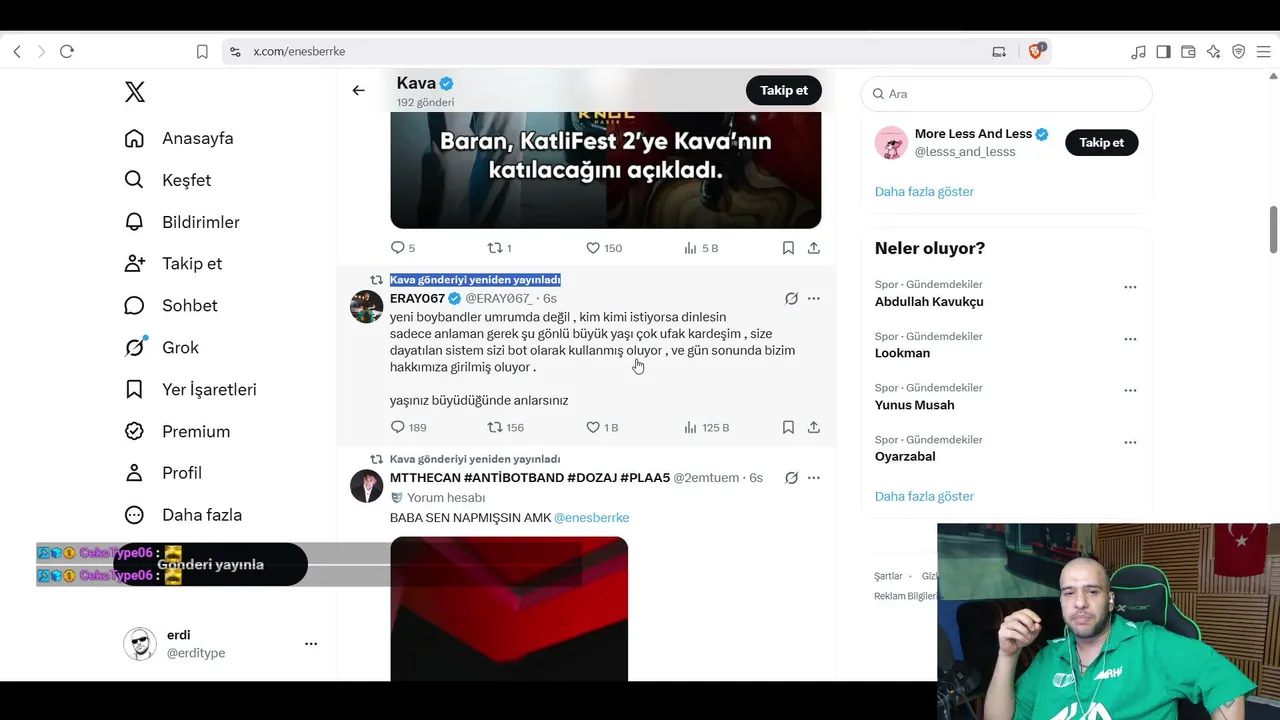This screenshot has height=720, width=1280.
Task: Go to Anasayfa in the sidebar
Action: (179, 138)
